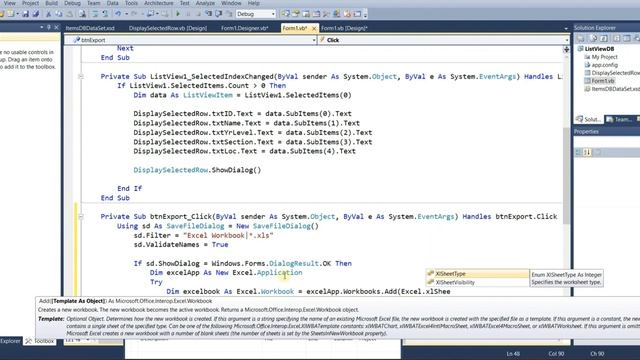Open the Undo history dropdown arrow
The image size is (640, 360).
(x=126, y=14)
